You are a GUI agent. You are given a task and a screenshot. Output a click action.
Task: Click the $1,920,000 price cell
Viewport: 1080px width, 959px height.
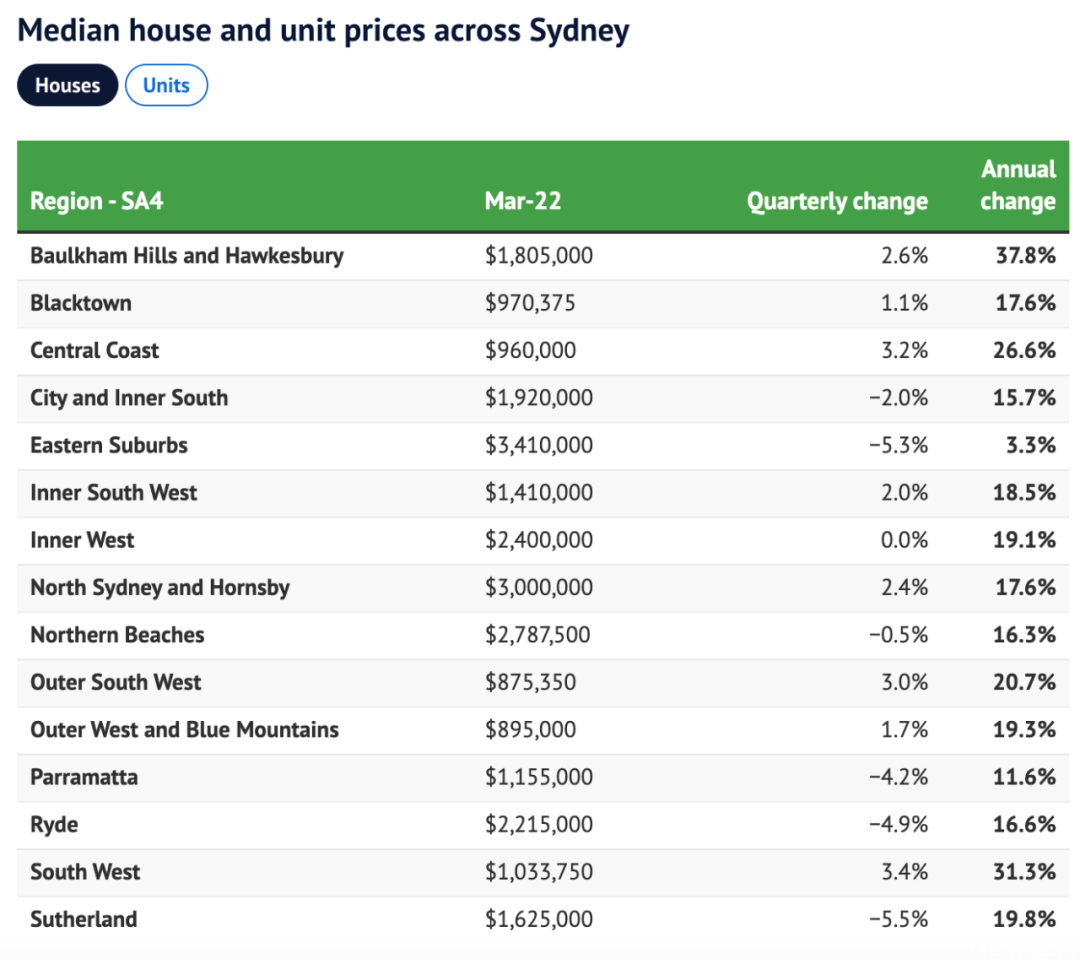(x=539, y=398)
